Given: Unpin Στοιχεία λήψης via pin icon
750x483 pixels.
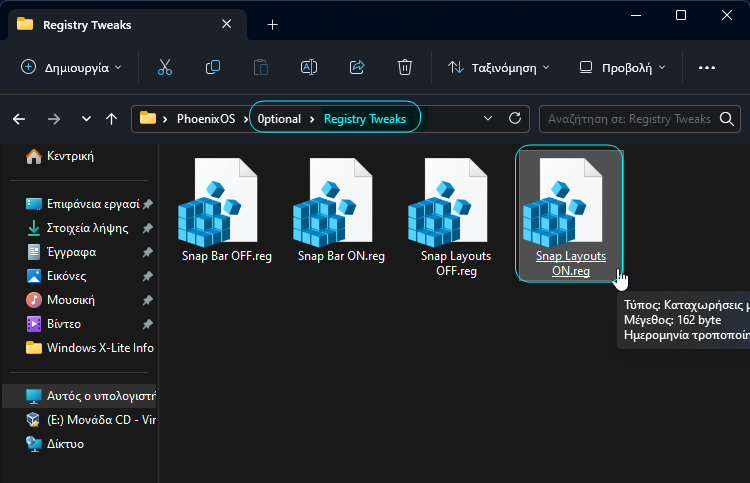Looking at the screenshot, I should 148,228.
